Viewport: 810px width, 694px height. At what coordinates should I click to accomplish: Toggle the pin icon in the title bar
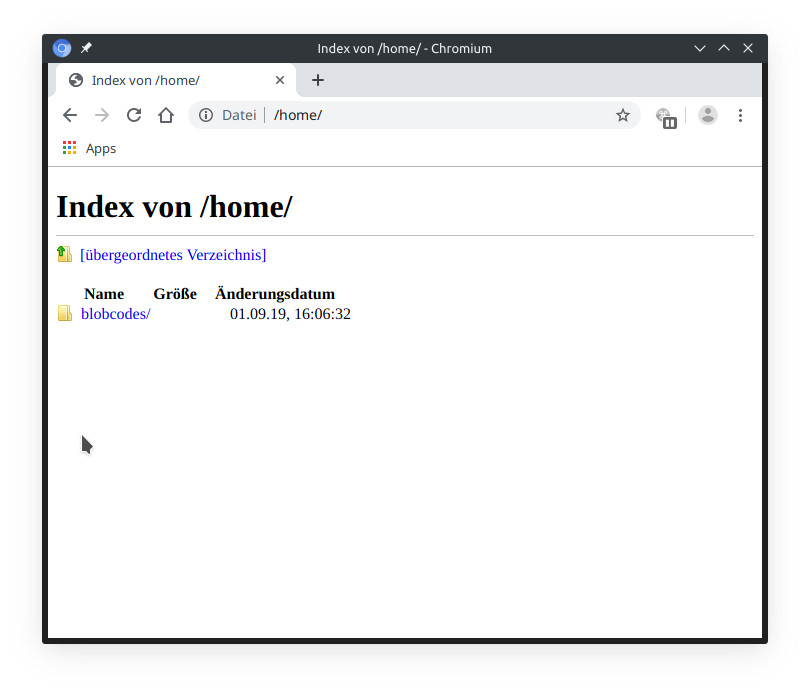86,47
